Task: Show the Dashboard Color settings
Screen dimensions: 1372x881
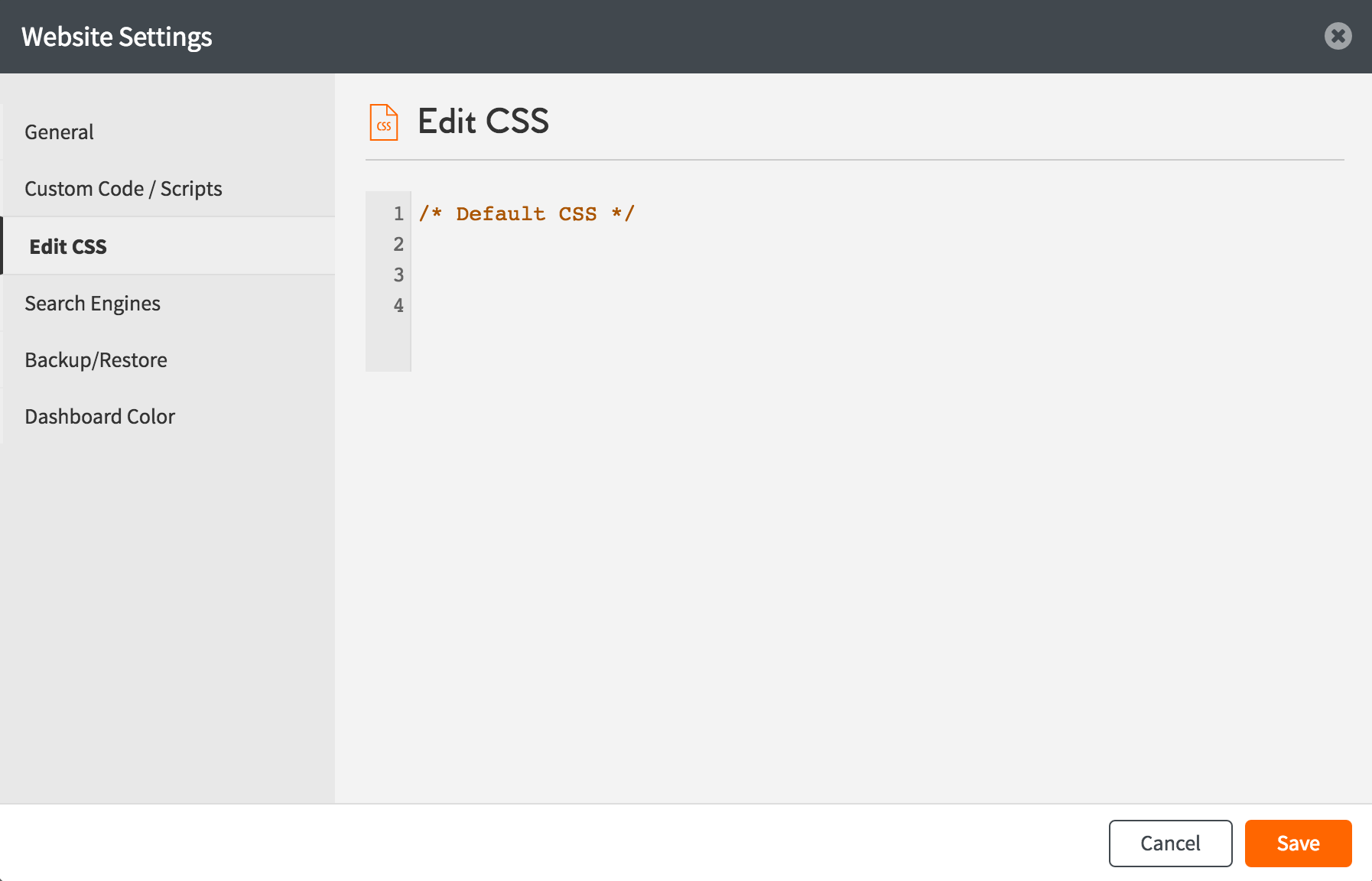Action: (99, 417)
